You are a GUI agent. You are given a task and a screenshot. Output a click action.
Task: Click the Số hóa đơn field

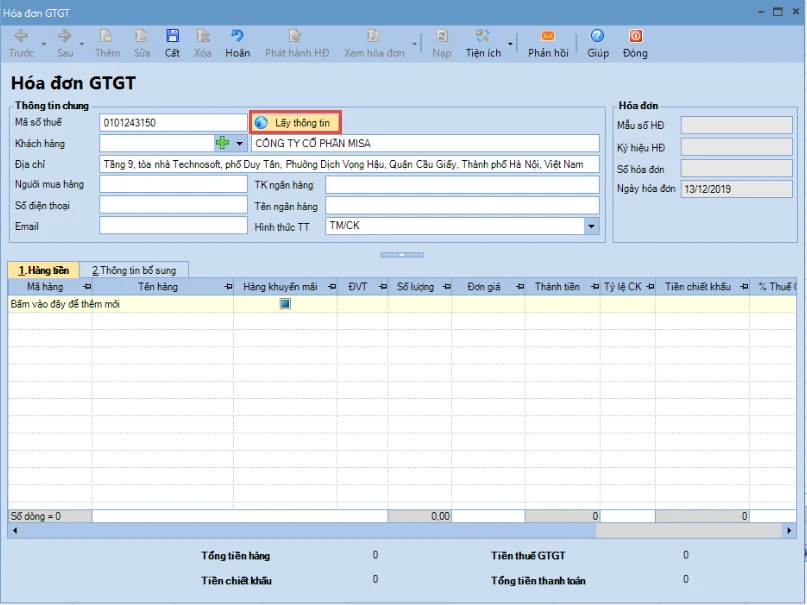736,168
